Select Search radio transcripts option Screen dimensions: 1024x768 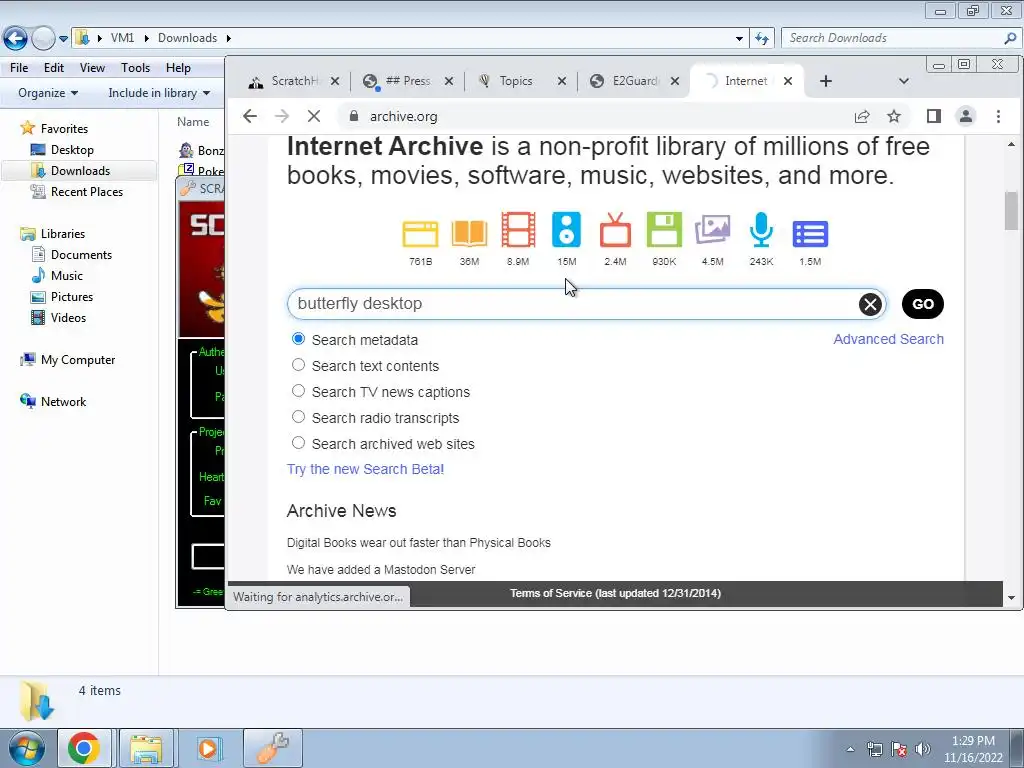click(x=298, y=417)
